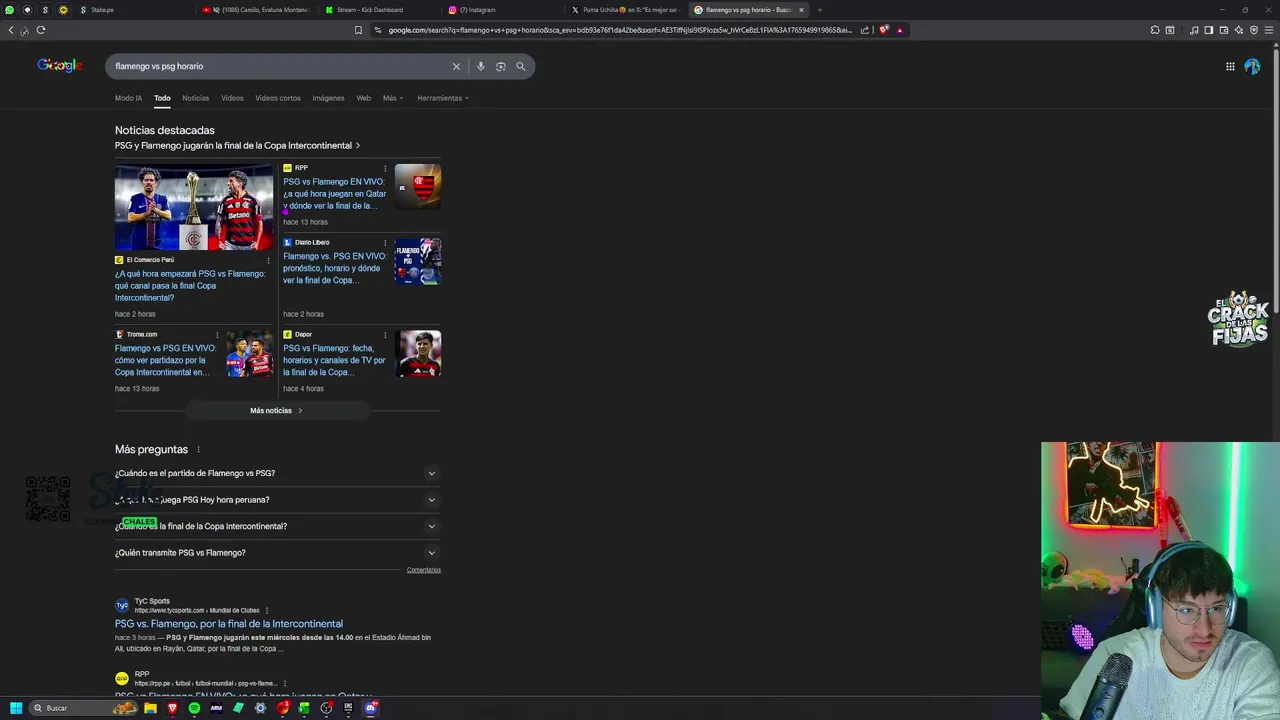Open the extensions puzzle icon
The height and width of the screenshot is (720, 1280).
[x=1155, y=30]
